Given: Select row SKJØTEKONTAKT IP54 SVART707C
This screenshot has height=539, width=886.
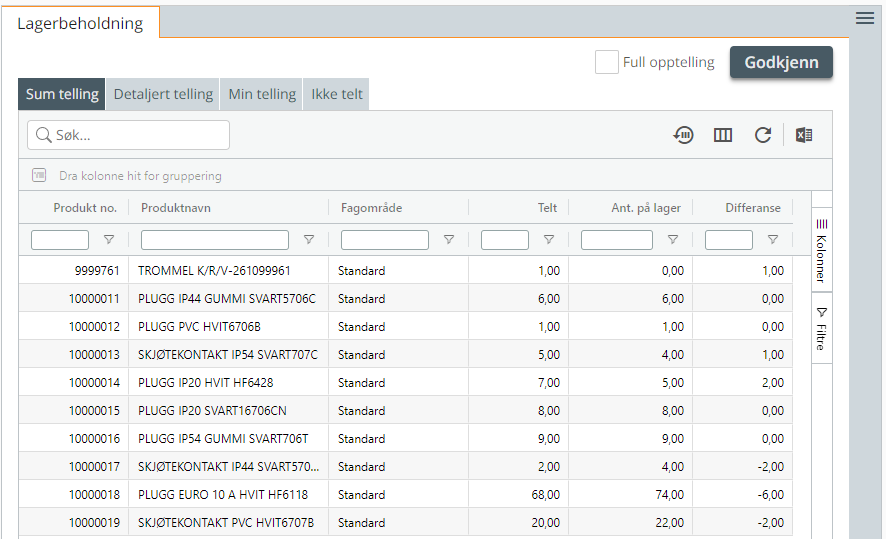Looking at the screenshot, I should [x=406, y=354].
